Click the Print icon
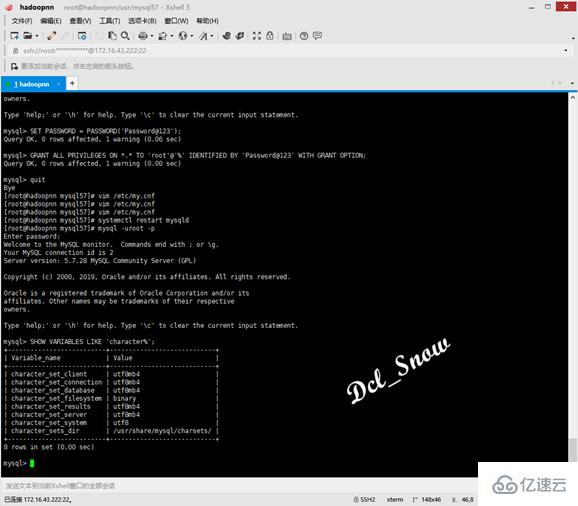 pos(143,35)
